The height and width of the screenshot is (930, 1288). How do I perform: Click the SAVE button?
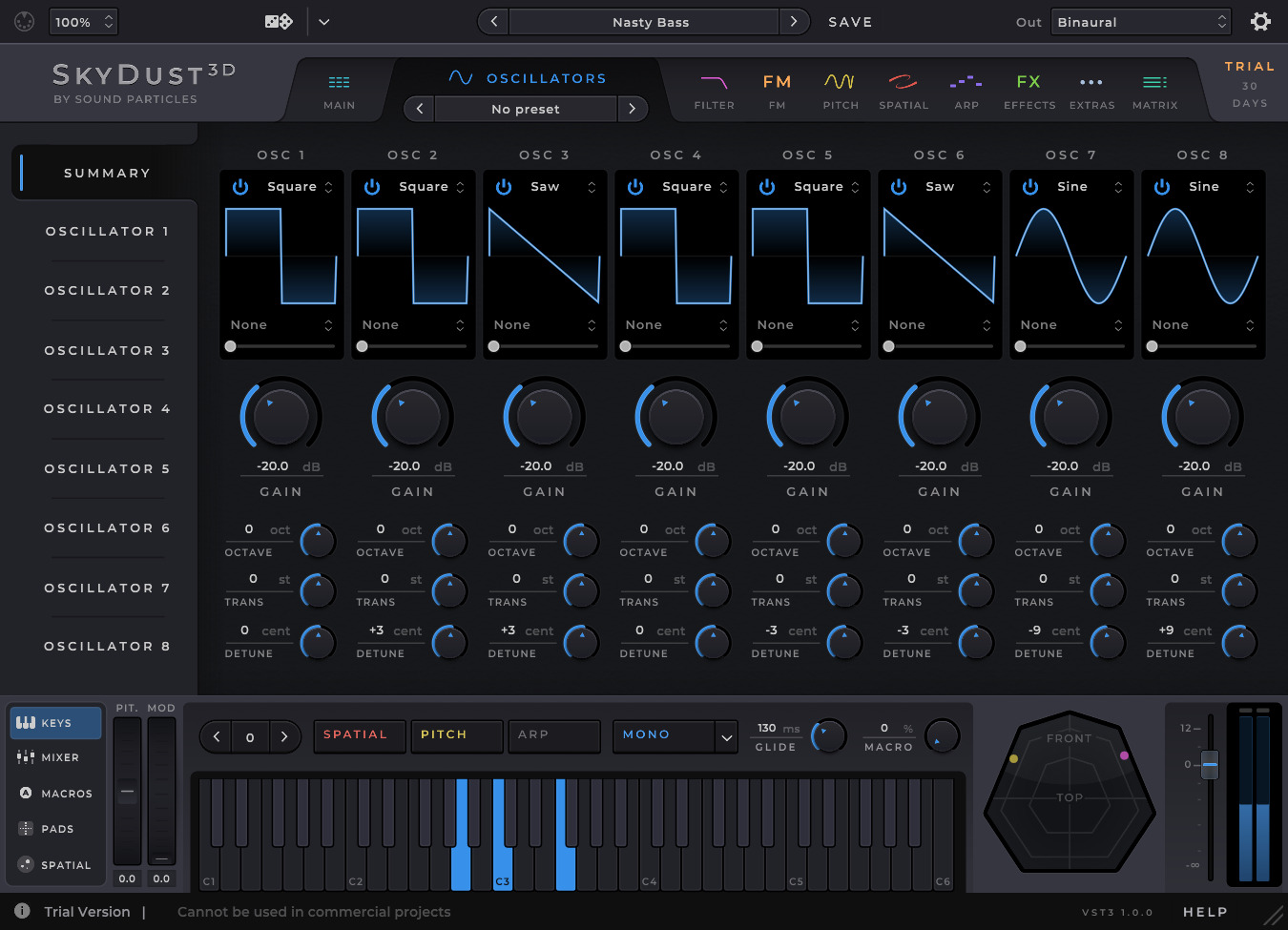coord(850,22)
